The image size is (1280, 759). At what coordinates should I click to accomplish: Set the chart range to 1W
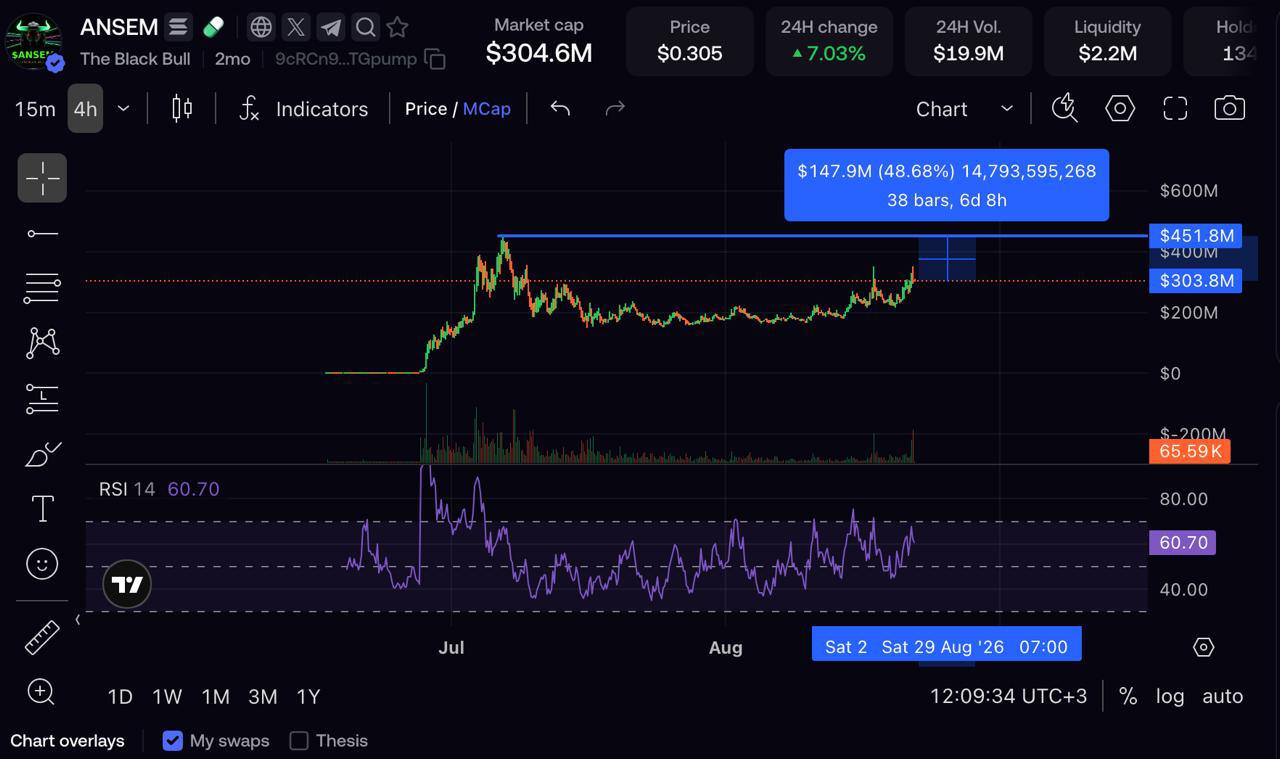(167, 696)
